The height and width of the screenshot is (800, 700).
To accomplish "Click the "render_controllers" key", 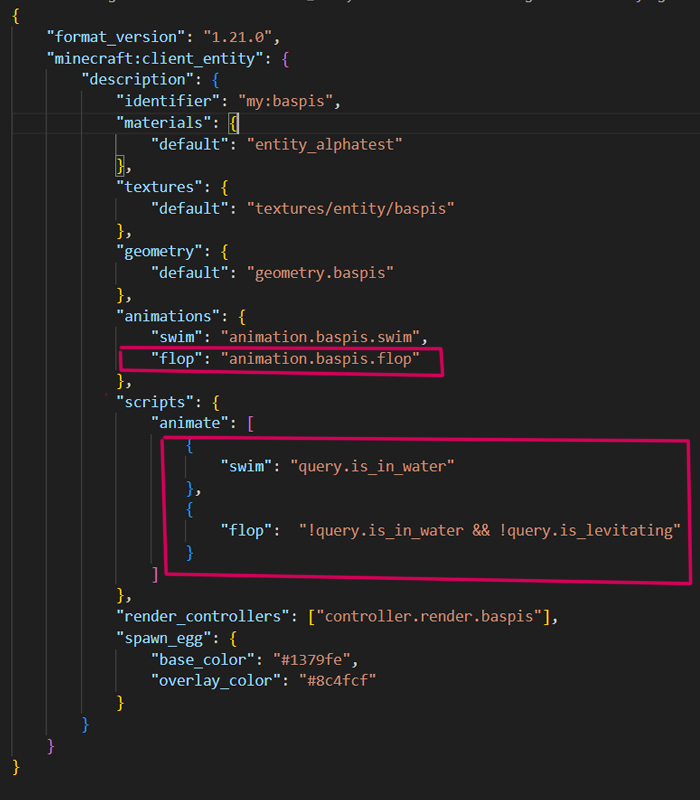I will [x=203, y=616].
